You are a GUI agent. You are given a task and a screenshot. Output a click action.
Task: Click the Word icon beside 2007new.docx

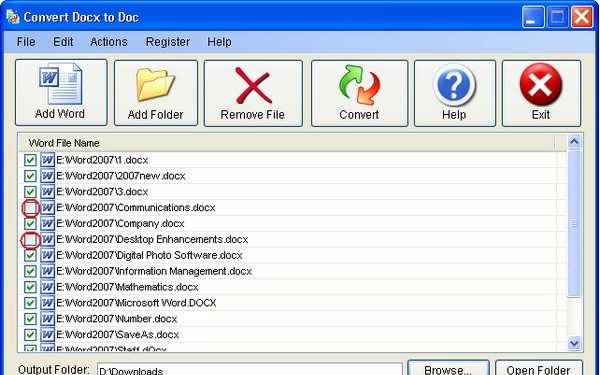point(47,176)
